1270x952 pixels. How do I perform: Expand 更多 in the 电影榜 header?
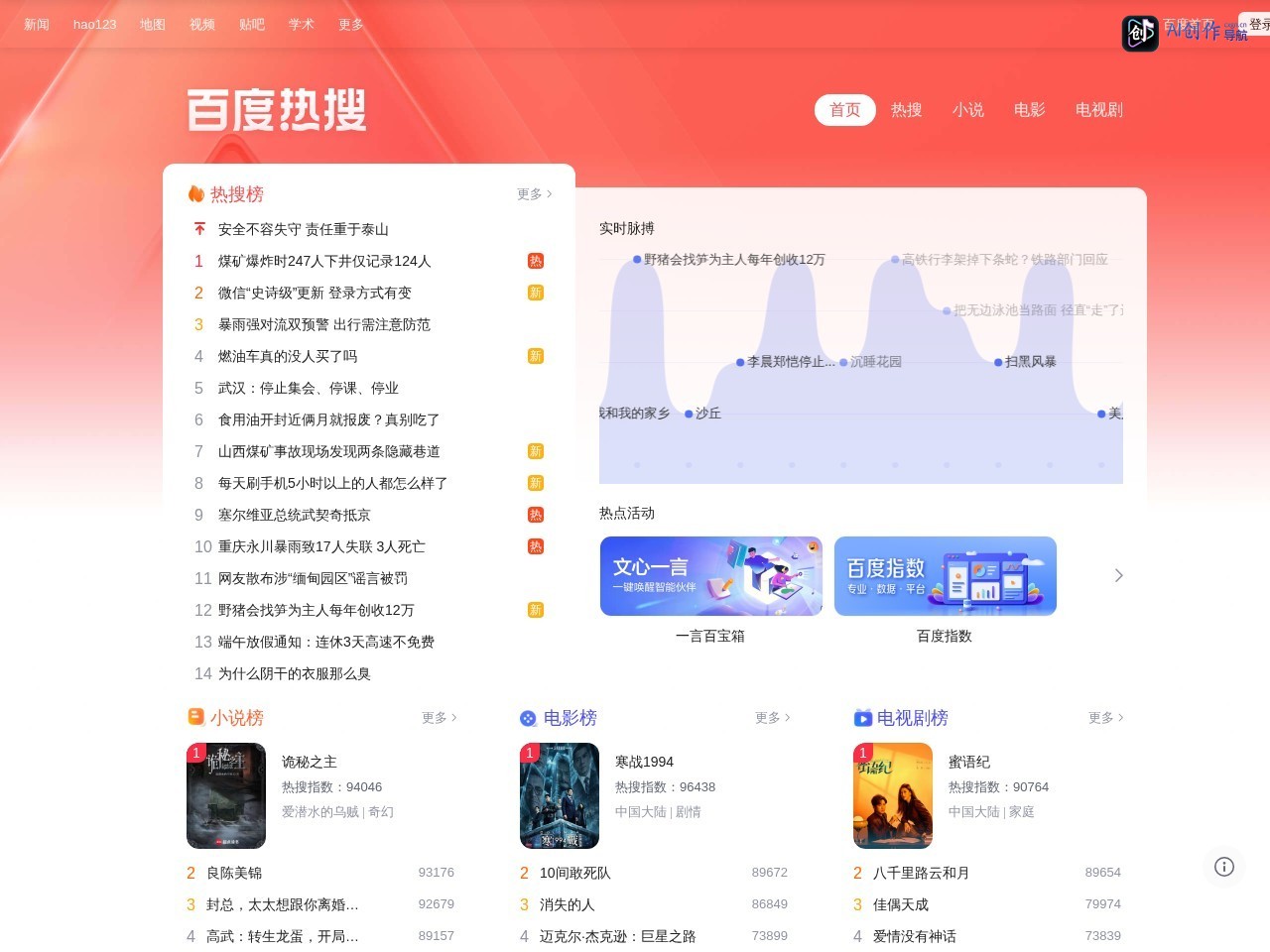coord(773,717)
